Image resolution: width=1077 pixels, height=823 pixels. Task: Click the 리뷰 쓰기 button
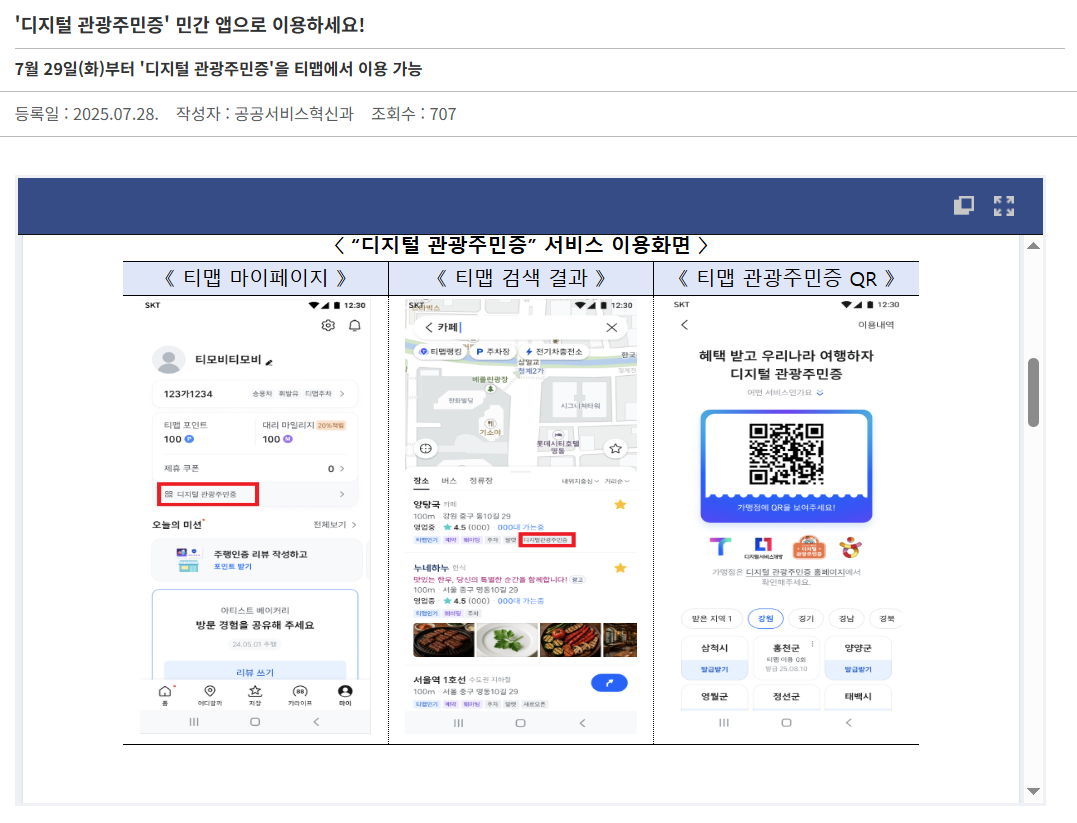pyautogui.click(x=255, y=672)
